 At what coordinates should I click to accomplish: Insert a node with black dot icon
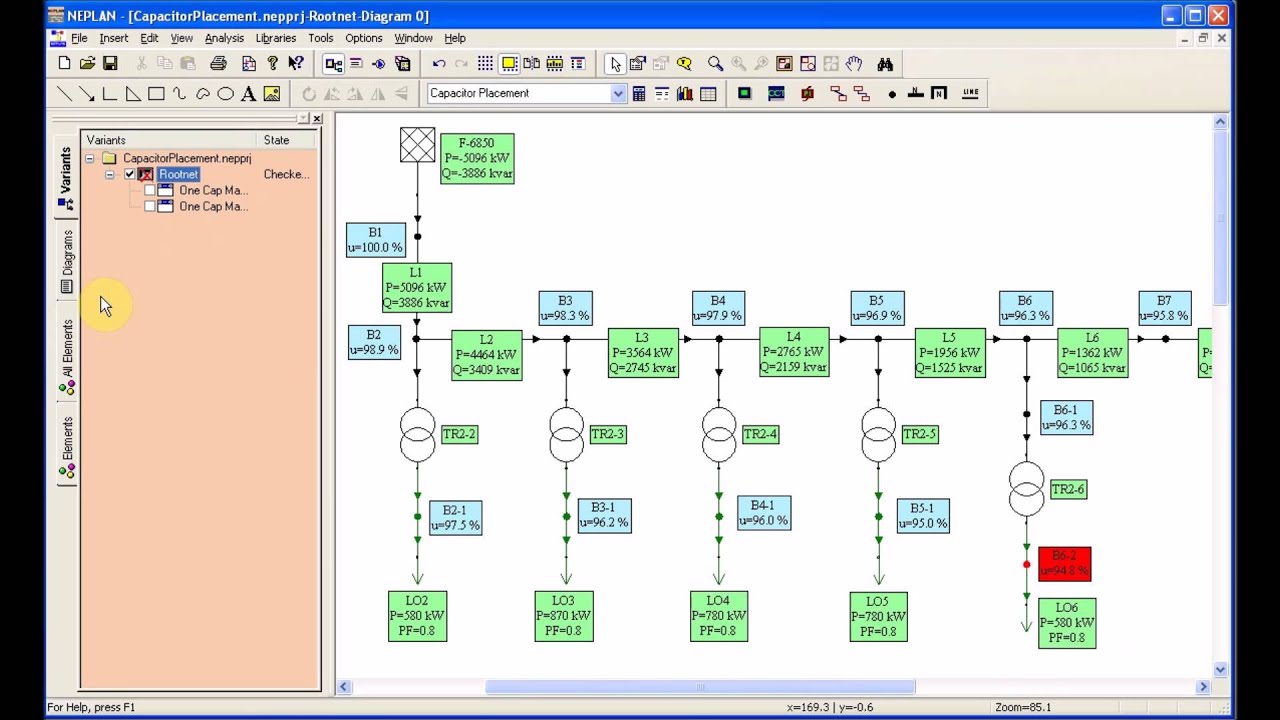click(892, 94)
